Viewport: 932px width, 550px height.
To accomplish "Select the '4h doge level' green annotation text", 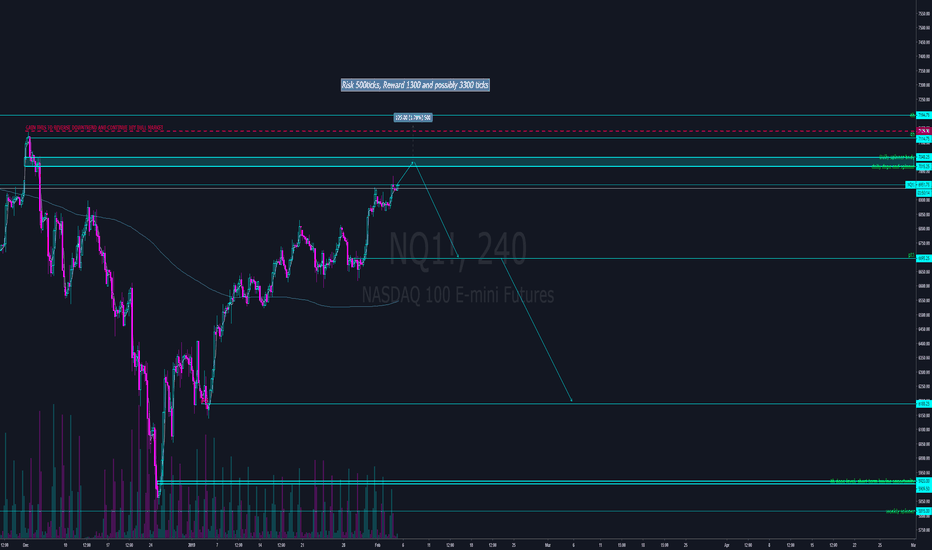I will (872, 481).
